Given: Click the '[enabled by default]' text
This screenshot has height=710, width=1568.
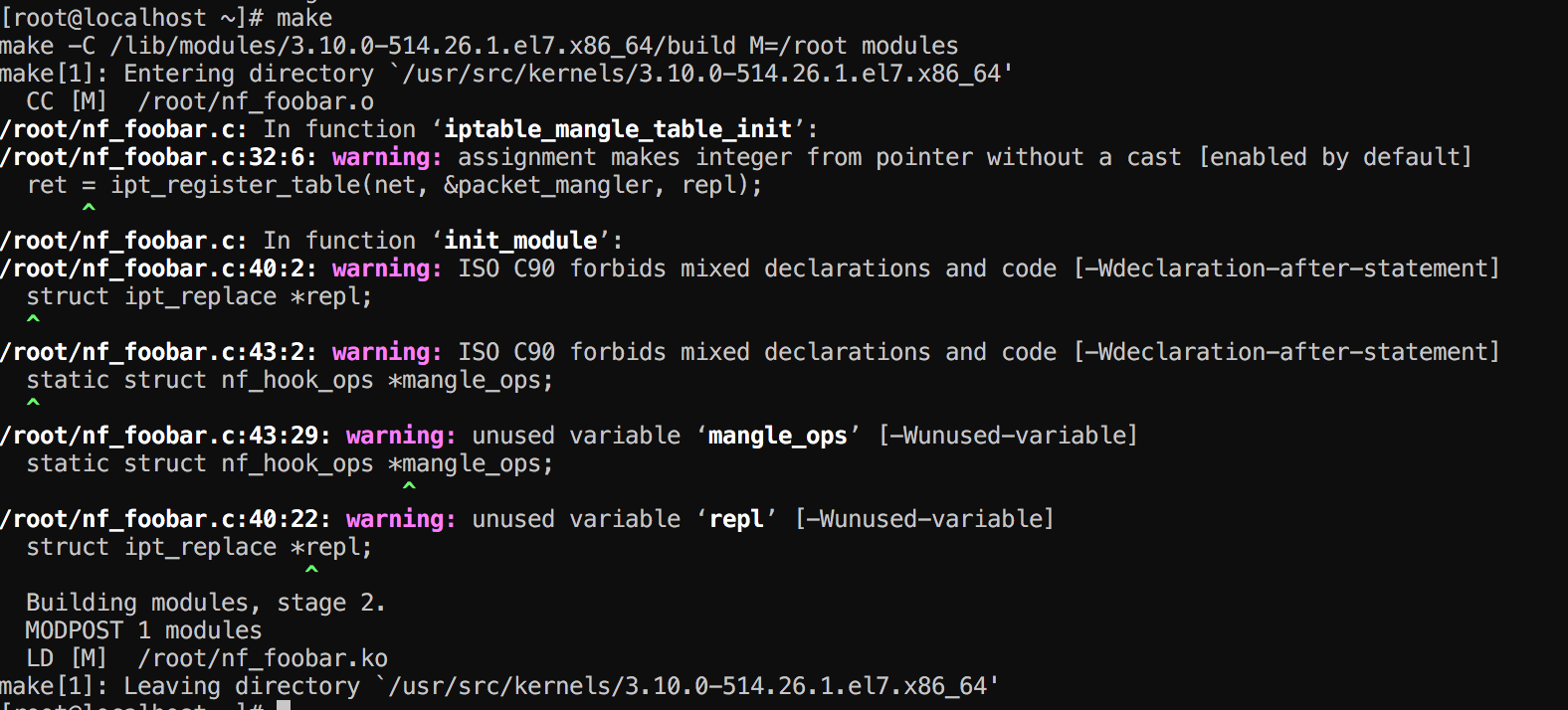Looking at the screenshot, I should 1335,157.
